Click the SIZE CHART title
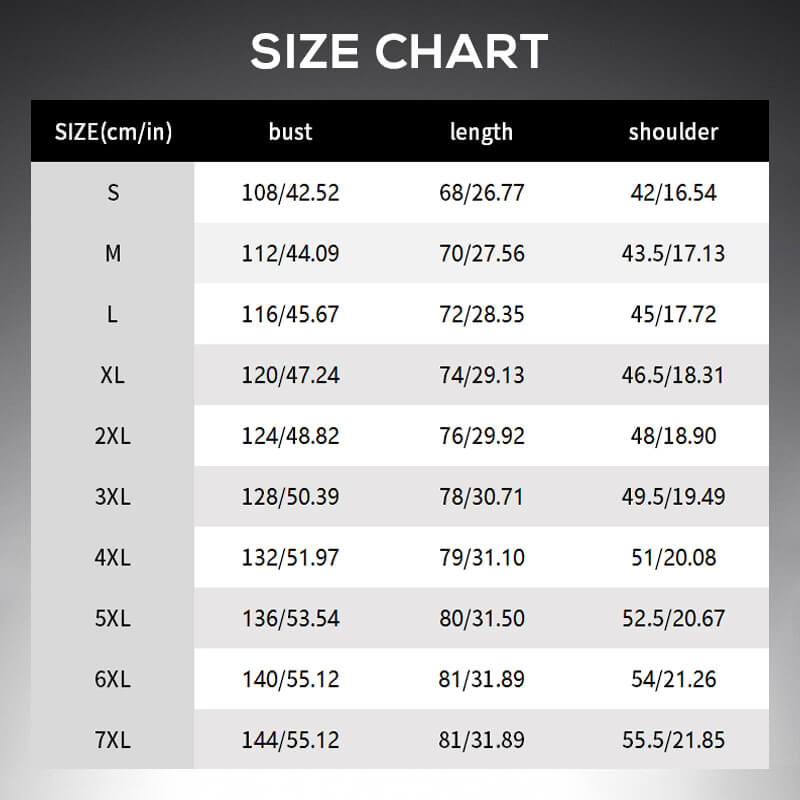800x800 pixels. coord(399,52)
